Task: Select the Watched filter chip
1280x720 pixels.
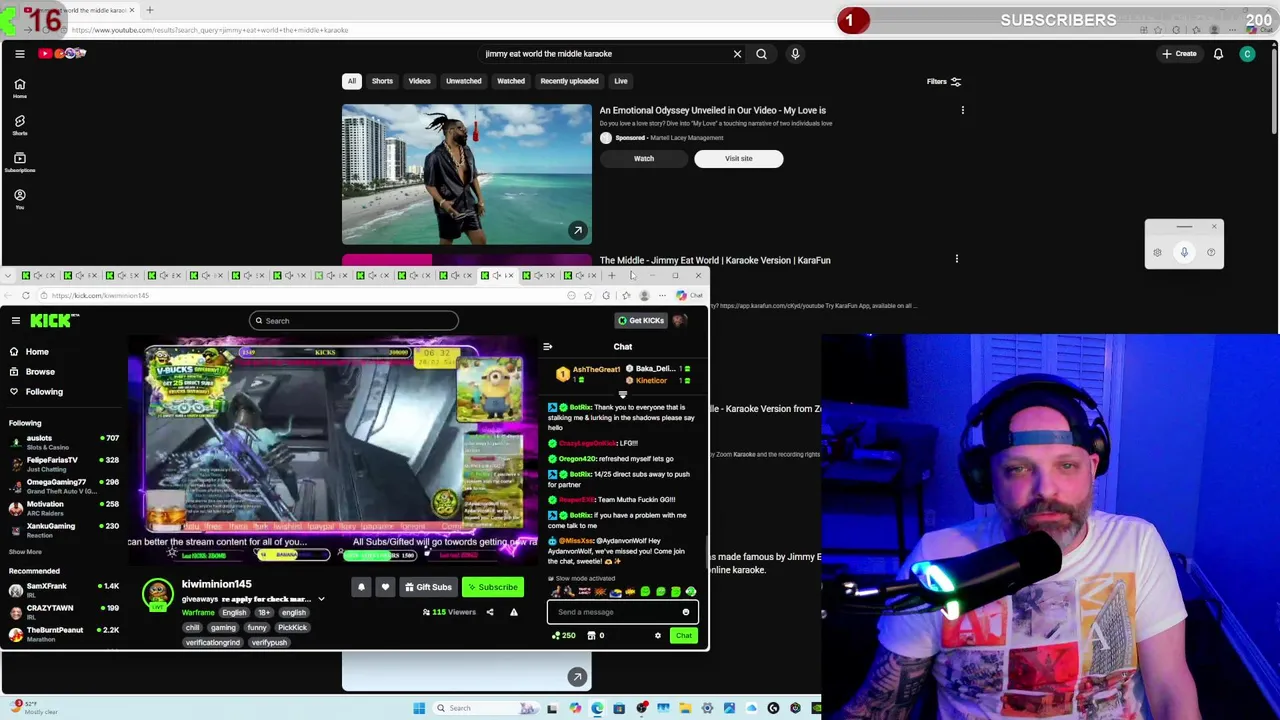Action: pos(511,81)
